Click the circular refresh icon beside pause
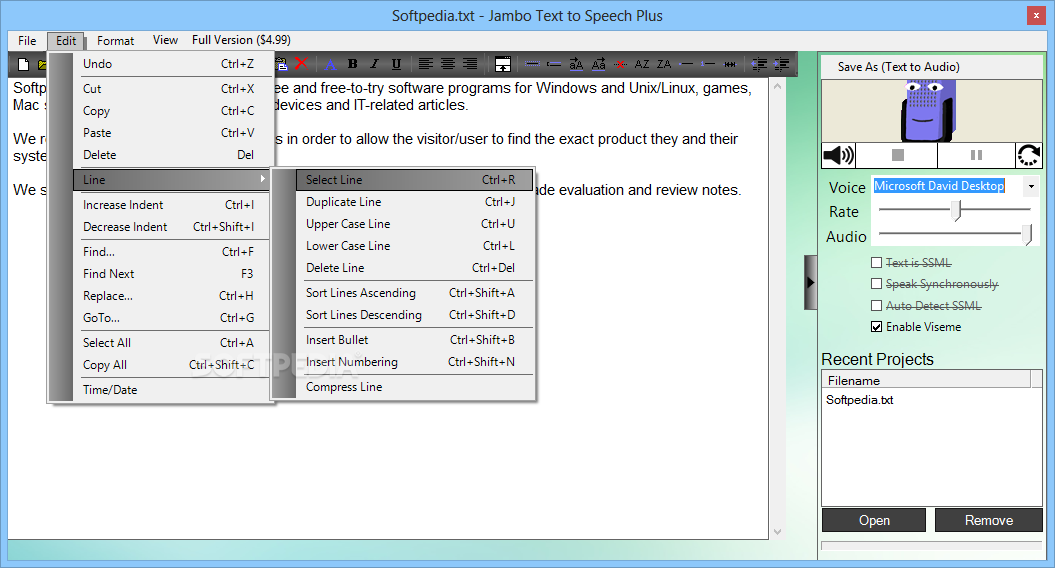Viewport: 1055px width, 568px height. [x=1029, y=155]
